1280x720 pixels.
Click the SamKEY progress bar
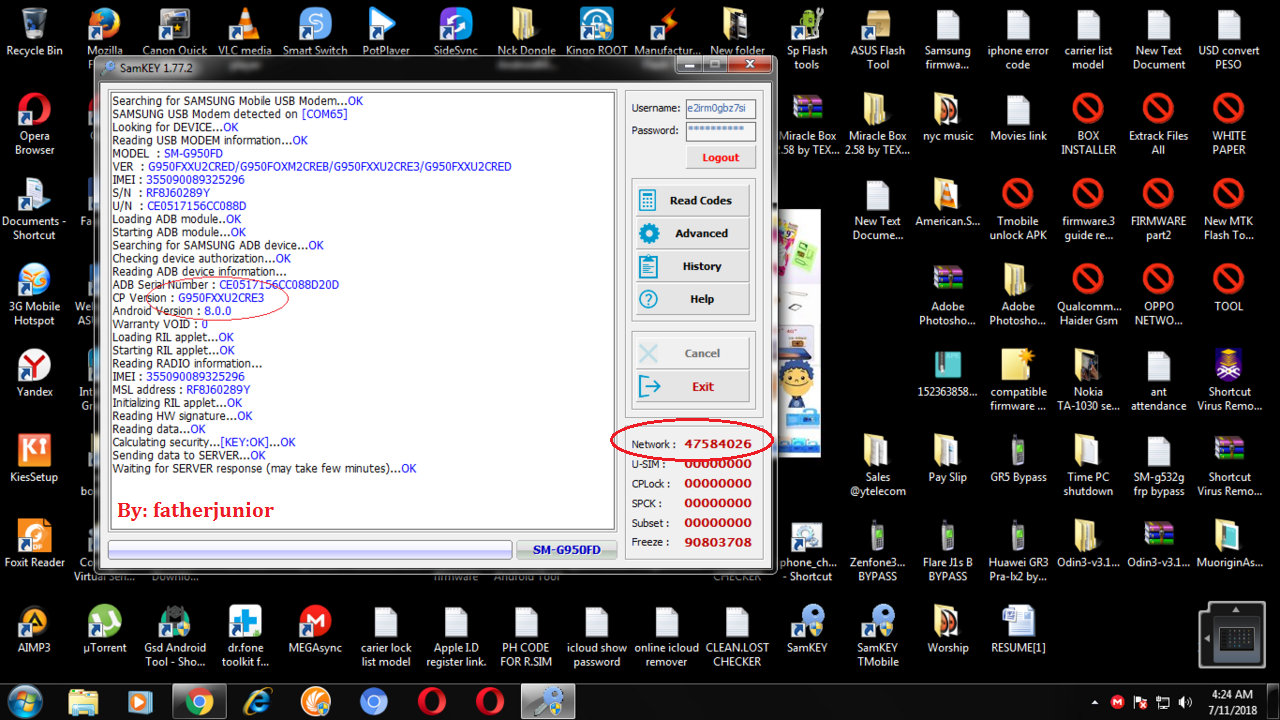pyautogui.click(x=310, y=550)
